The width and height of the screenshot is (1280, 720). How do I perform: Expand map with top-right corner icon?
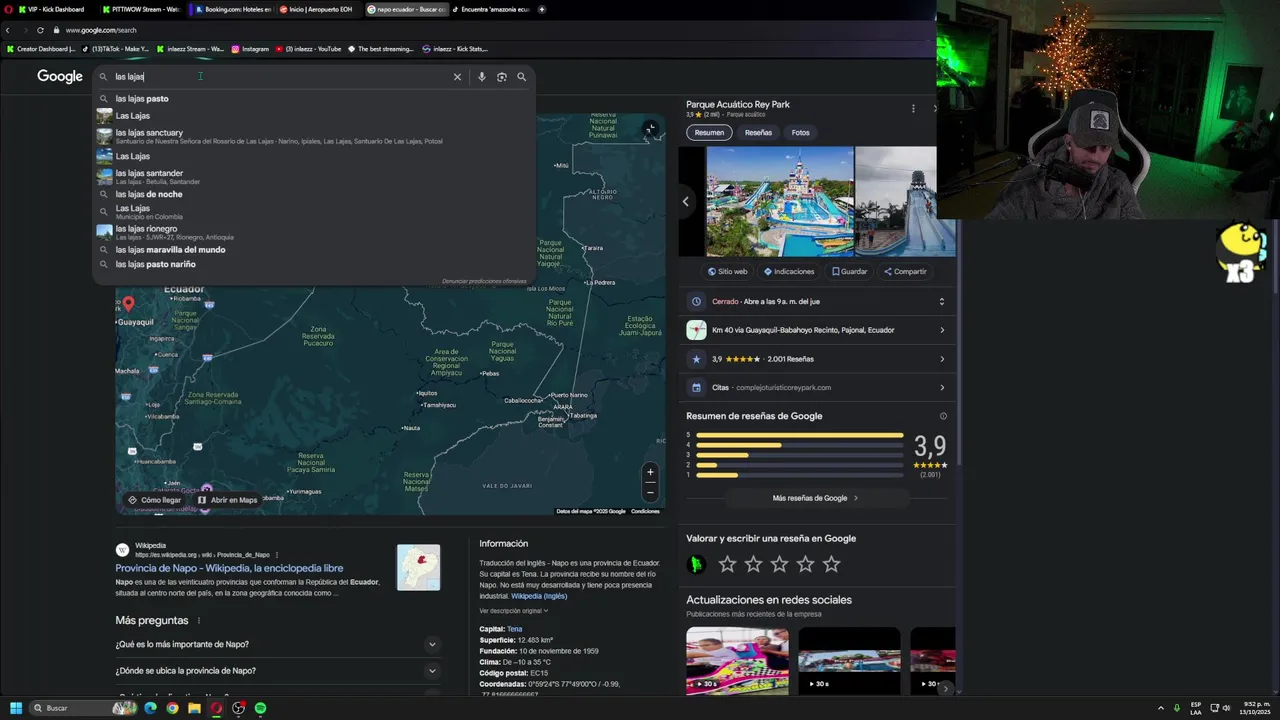coord(650,129)
